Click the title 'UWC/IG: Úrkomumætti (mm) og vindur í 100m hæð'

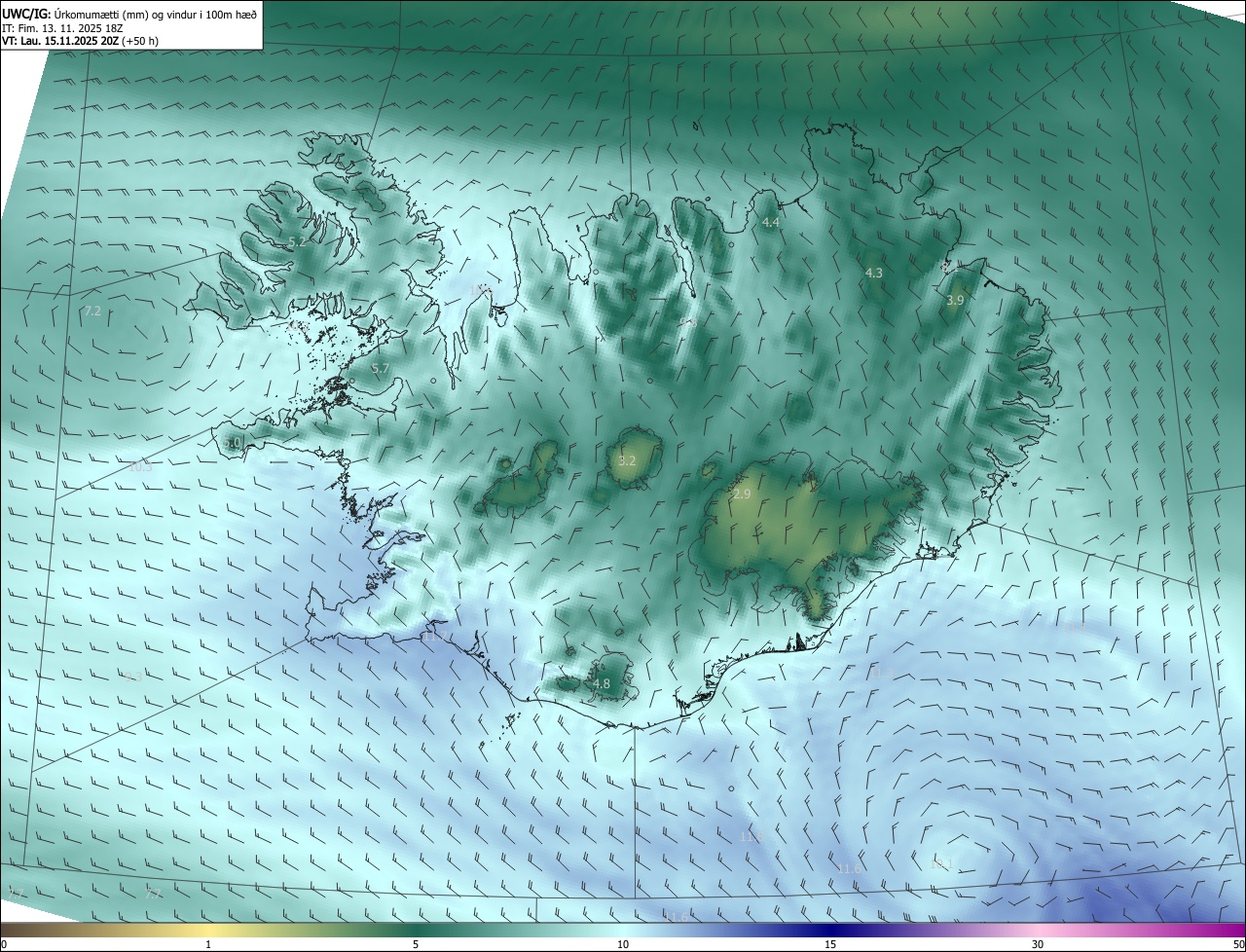(x=129, y=14)
